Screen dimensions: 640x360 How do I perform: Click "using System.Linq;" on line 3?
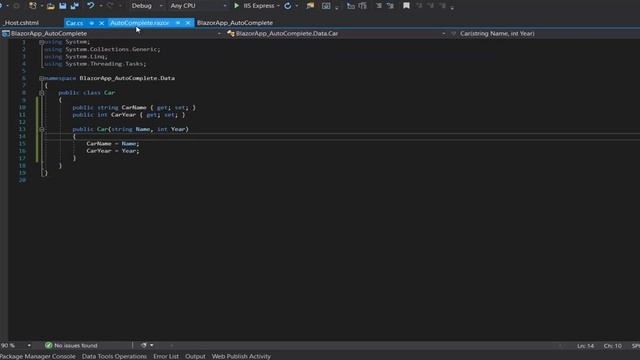(x=76, y=56)
